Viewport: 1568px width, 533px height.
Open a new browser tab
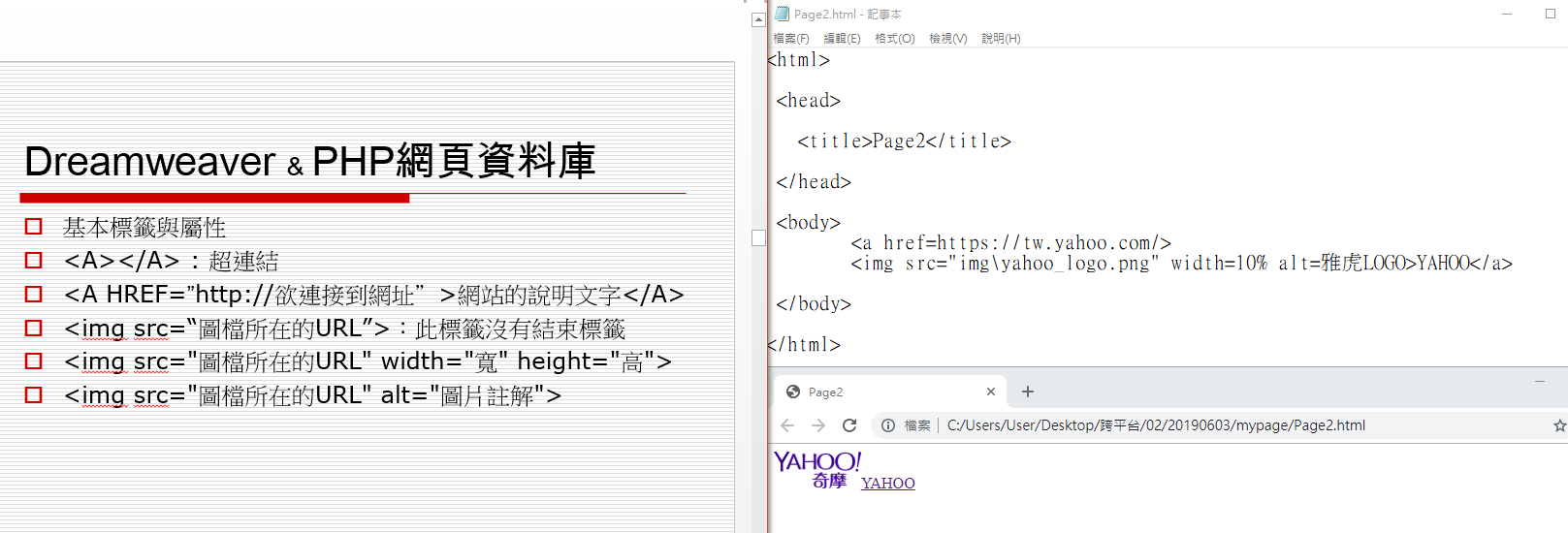click(1028, 392)
